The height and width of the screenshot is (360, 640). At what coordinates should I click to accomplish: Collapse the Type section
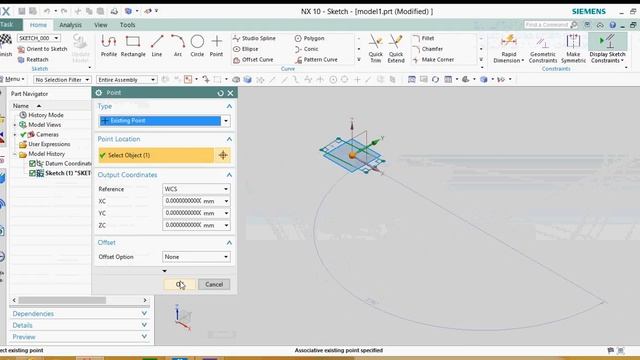coord(229,106)
